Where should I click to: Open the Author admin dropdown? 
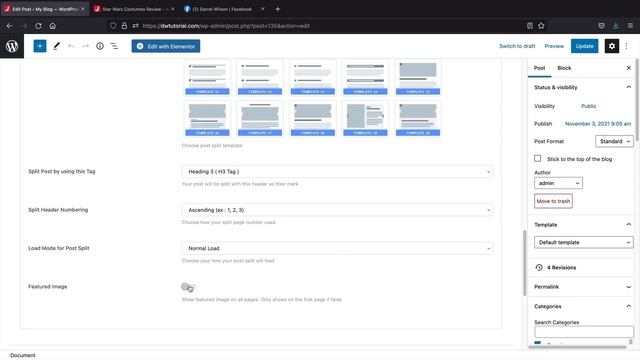(x=558, y=183)
